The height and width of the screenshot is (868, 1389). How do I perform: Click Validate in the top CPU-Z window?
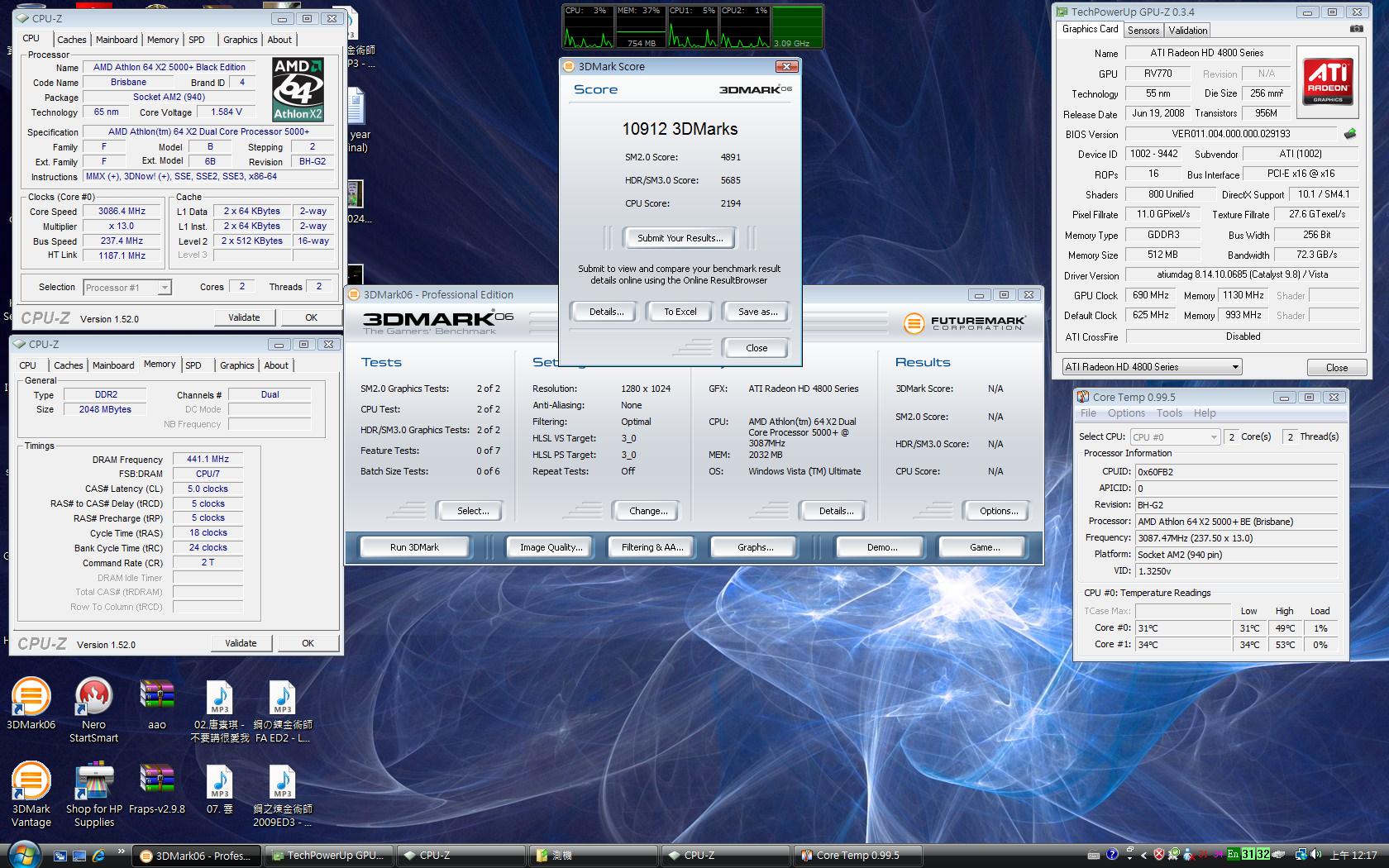(244, 317)
